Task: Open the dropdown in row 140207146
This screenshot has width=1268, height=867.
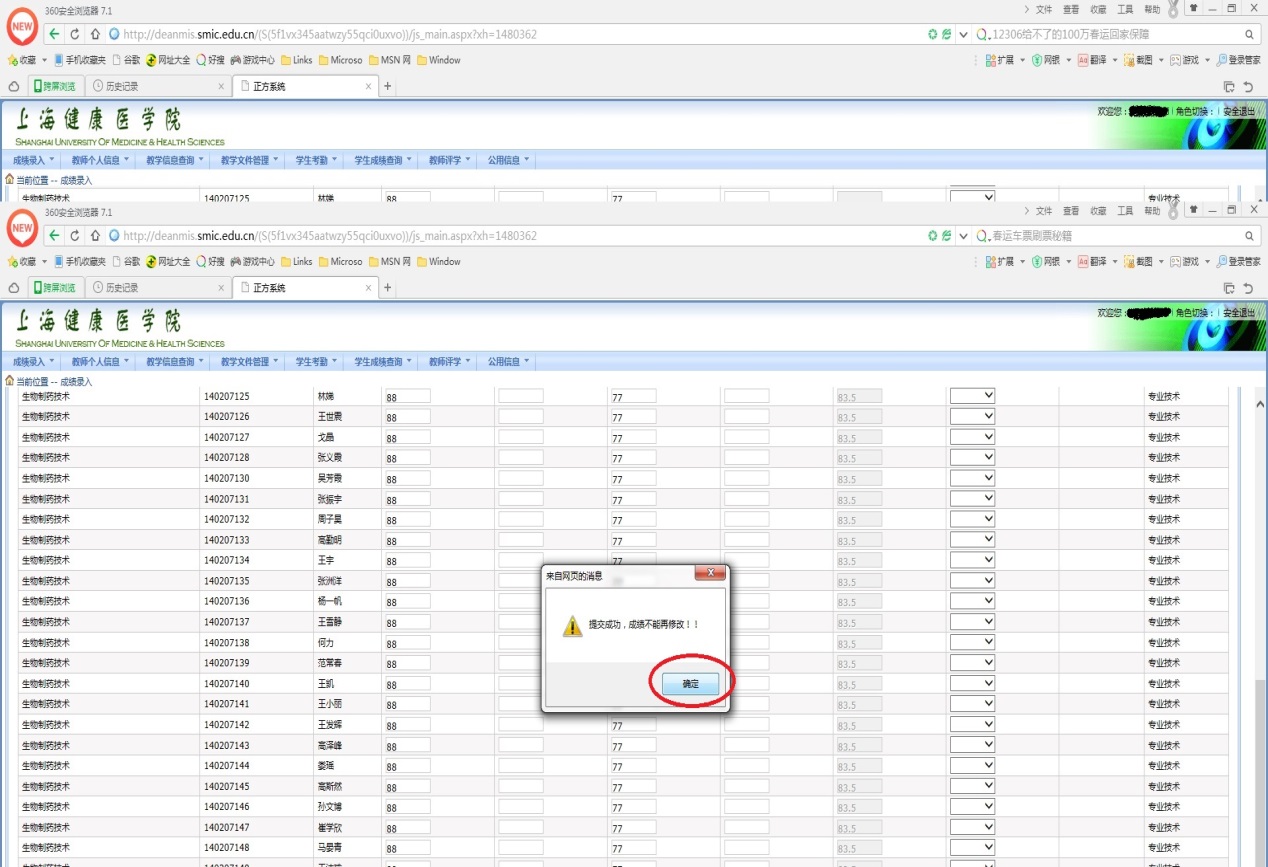Action: click(972, 806)
